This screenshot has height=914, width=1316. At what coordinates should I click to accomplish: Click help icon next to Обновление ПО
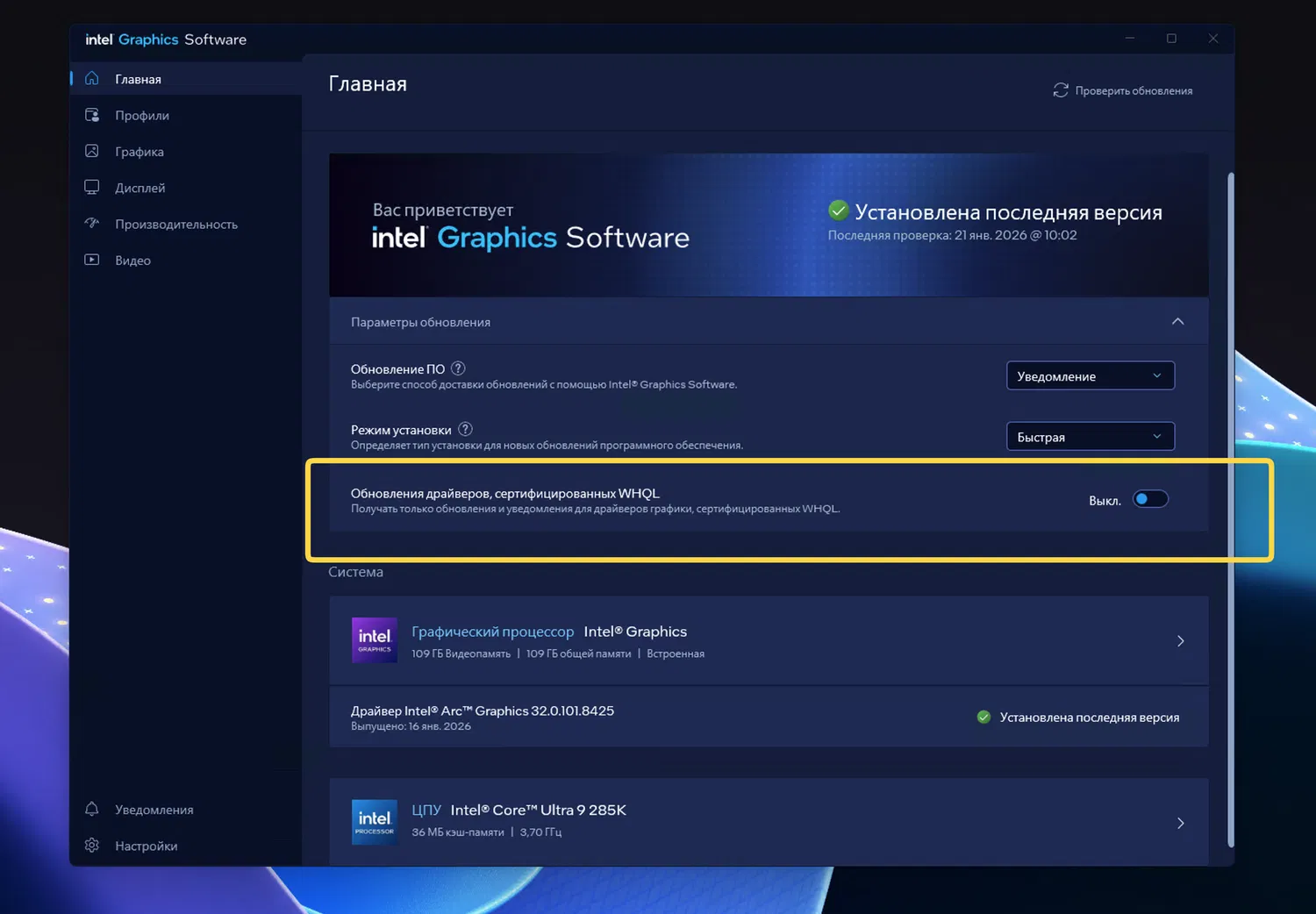458,368
